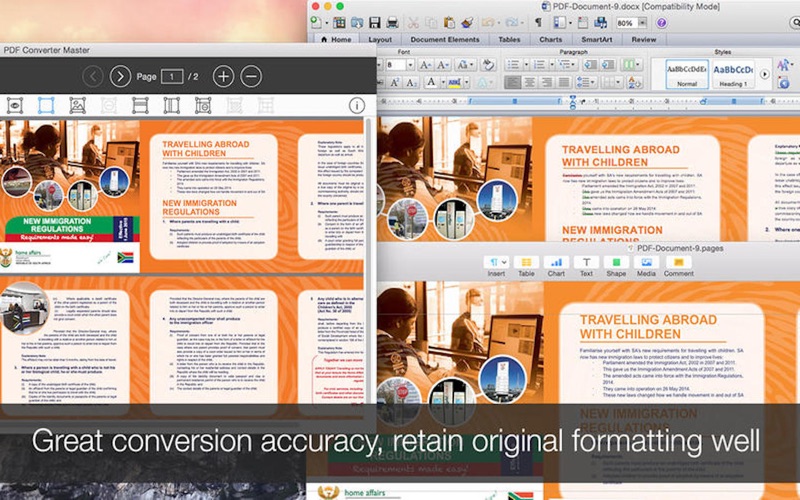
Task: Toggle justify text alignment
Action: (563, 82)
